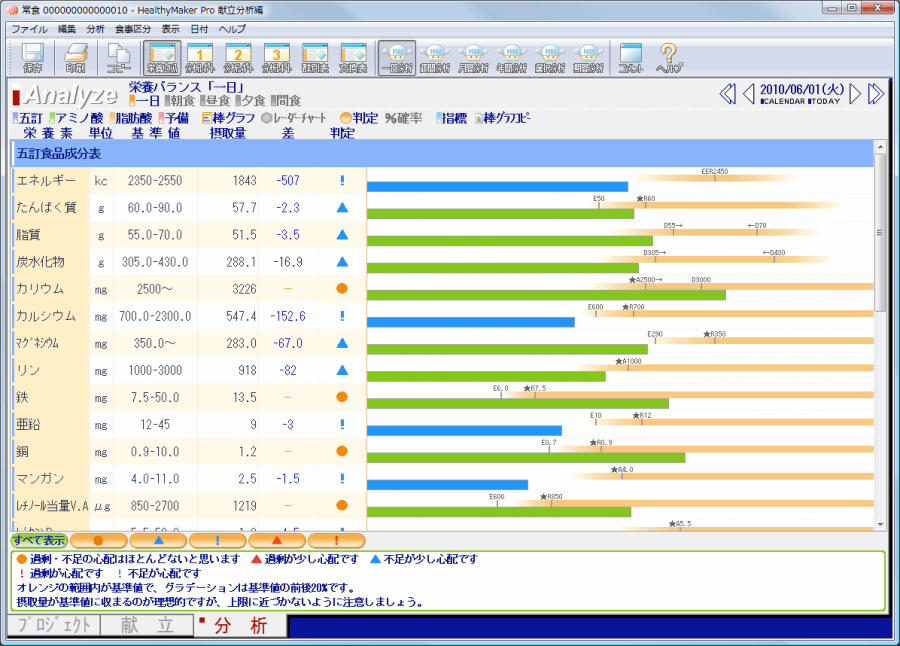The image size is (900, 646).
Task: Open the 表示 menu
Action: pos(170,29)
